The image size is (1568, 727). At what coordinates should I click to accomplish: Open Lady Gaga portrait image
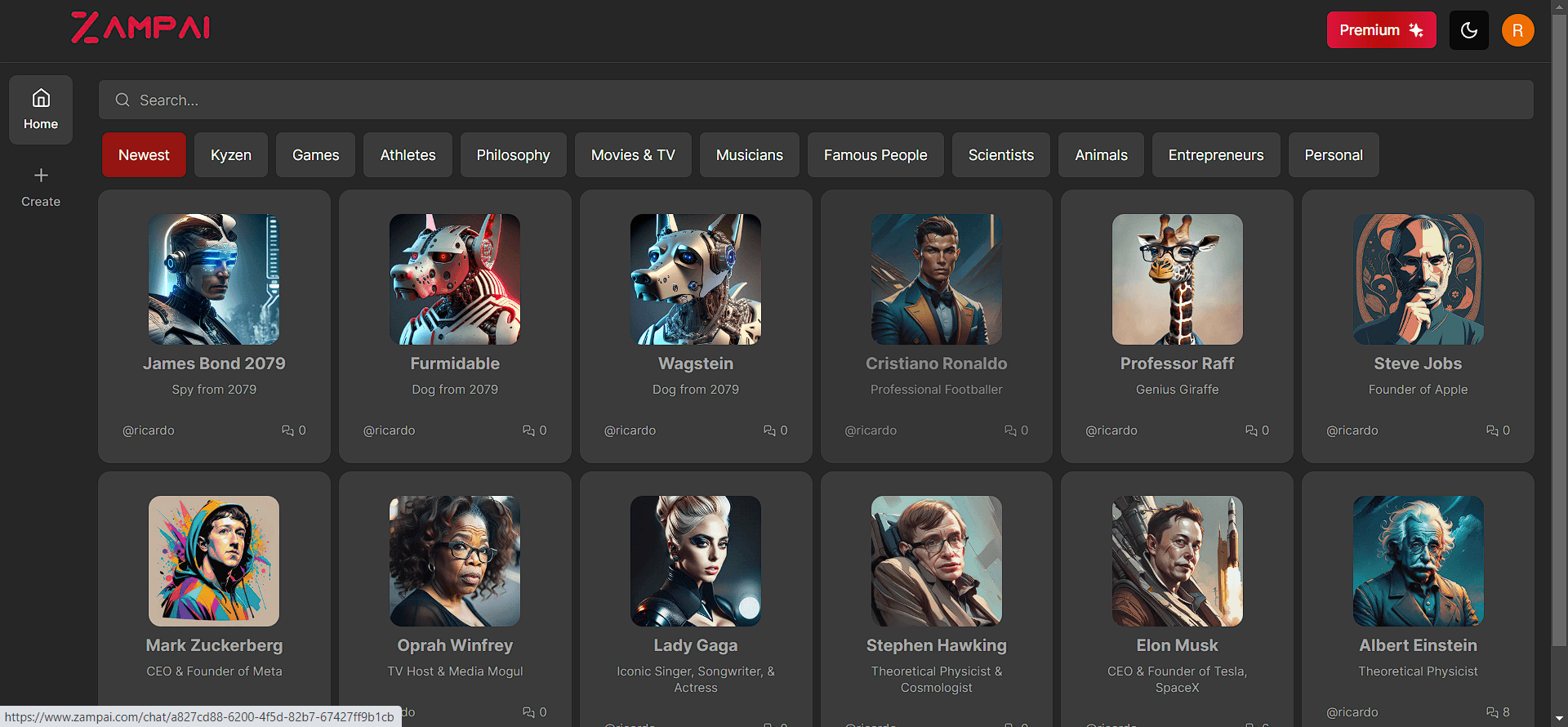(696, 561)
